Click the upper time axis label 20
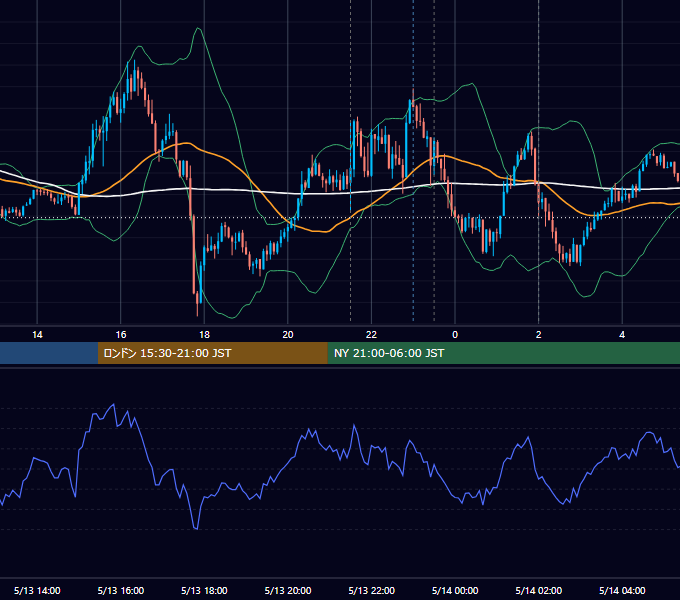 [288, 335]
